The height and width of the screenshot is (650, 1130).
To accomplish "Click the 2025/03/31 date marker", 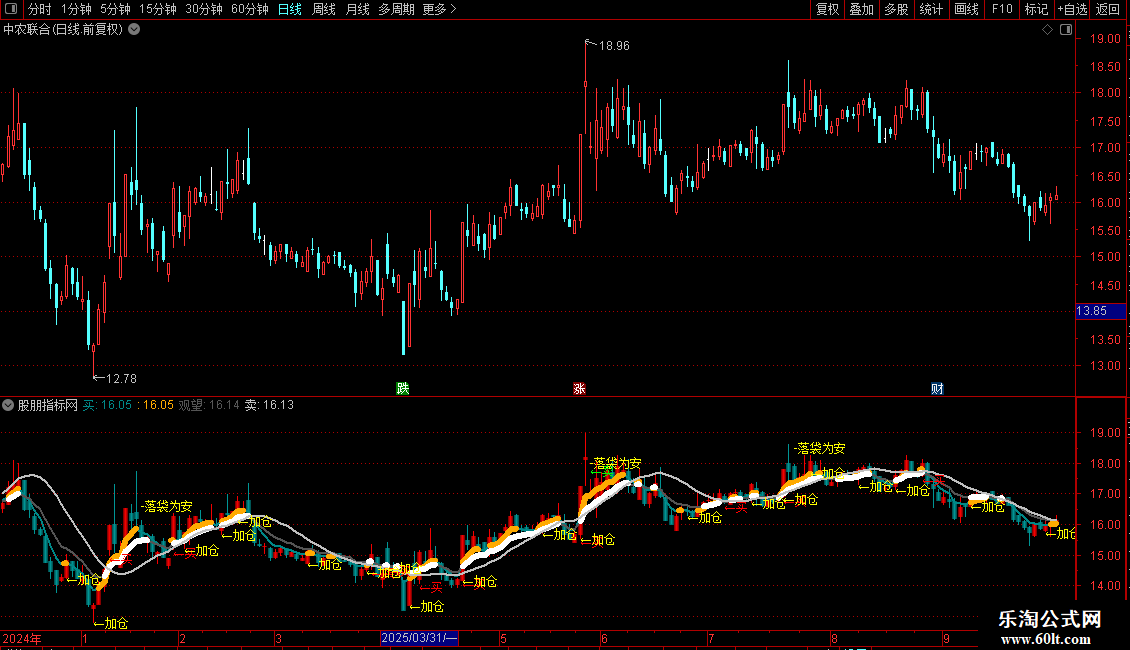I will tap(419, 638).
